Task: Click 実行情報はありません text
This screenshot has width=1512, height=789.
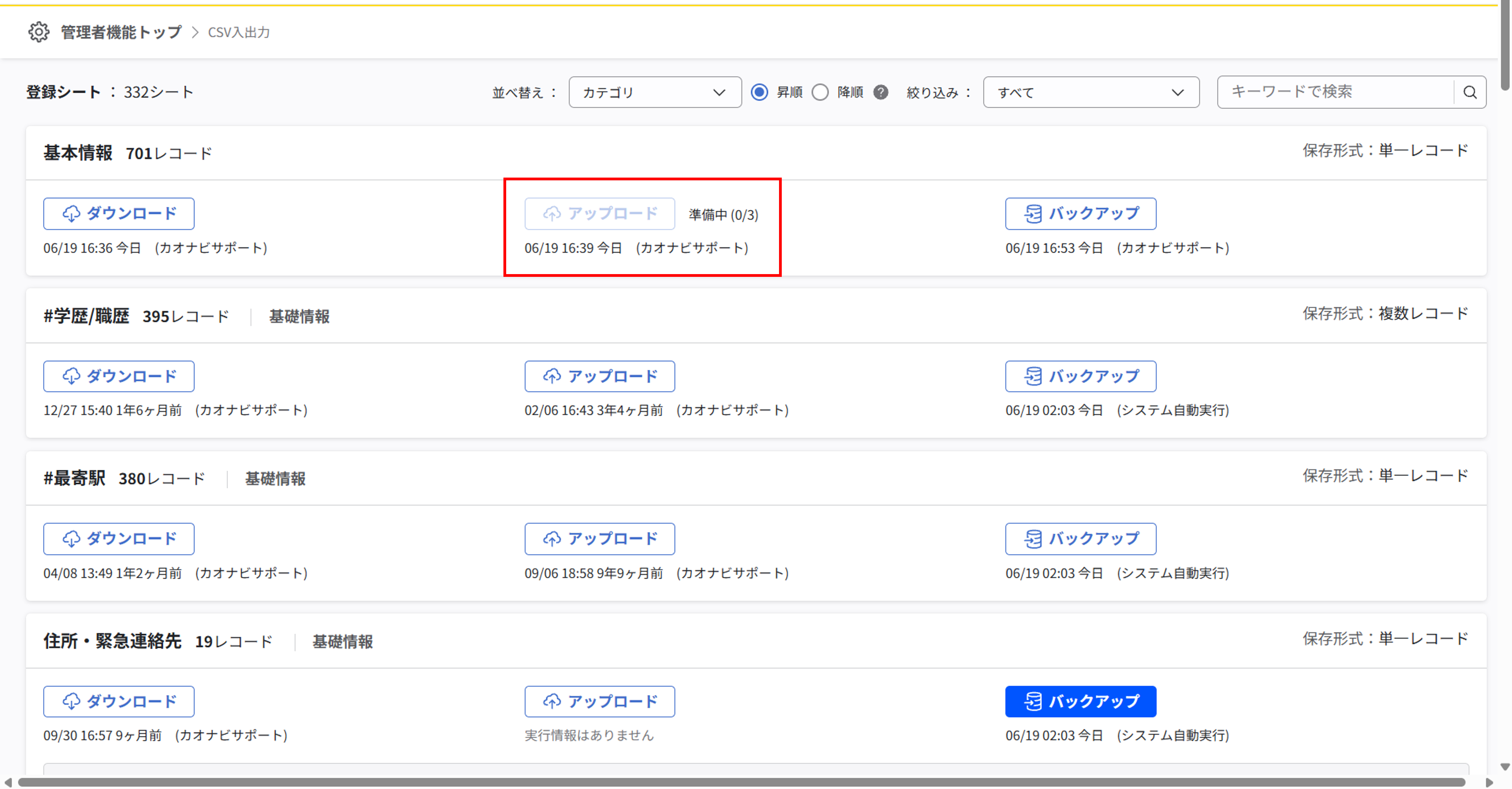Action: [x=589, y=735]
